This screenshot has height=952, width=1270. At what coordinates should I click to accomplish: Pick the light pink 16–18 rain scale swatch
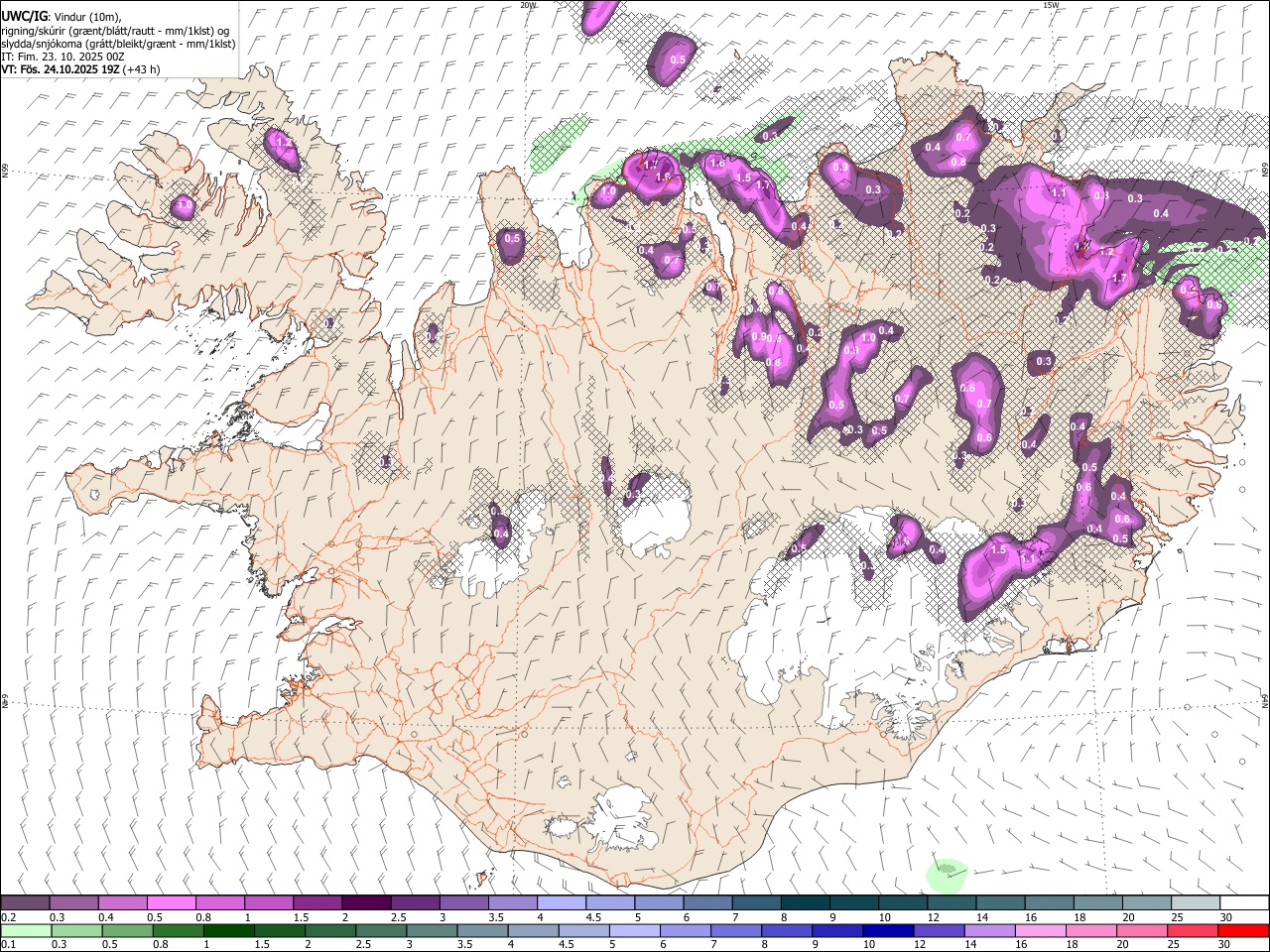pyautogui.click(x=1040, y=930)
